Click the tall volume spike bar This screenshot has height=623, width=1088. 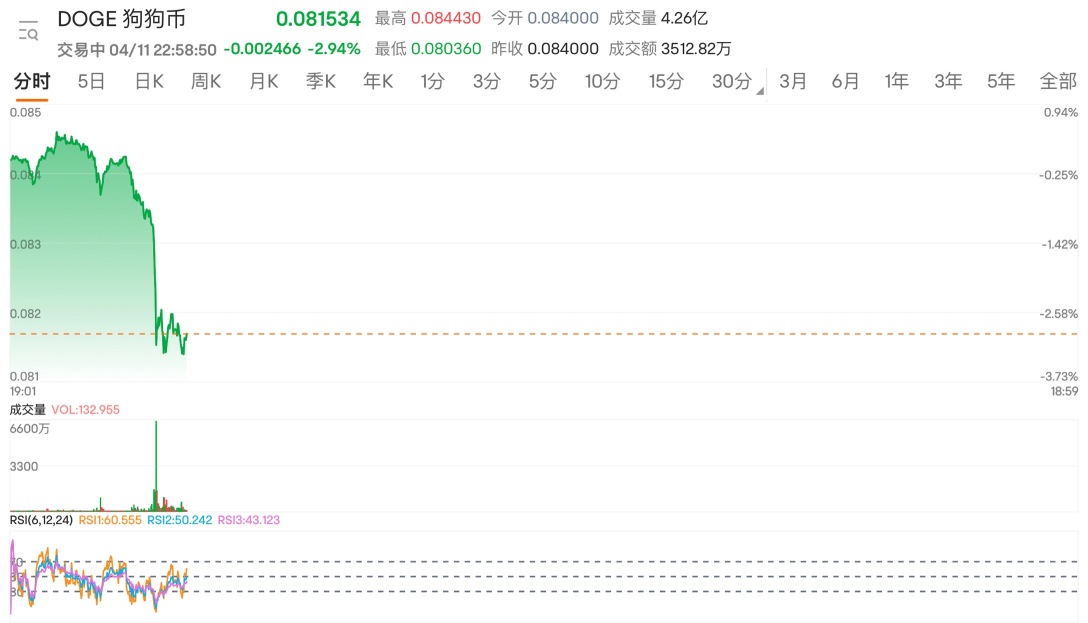click(x=156, y=465)
